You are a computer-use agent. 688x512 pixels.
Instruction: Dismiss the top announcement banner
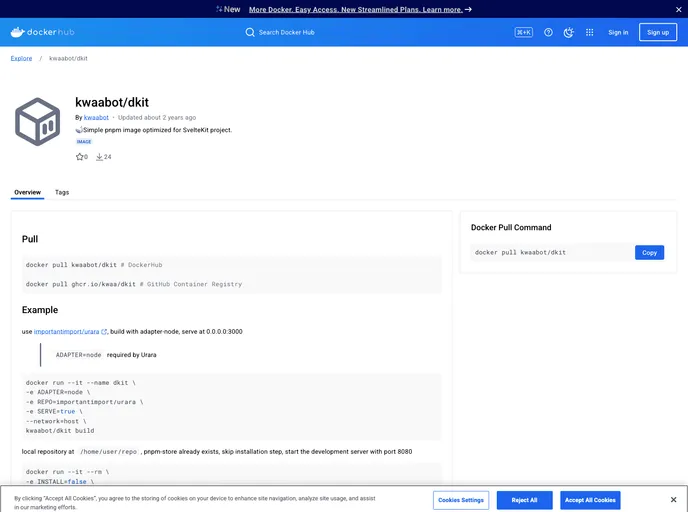[678, 9]
